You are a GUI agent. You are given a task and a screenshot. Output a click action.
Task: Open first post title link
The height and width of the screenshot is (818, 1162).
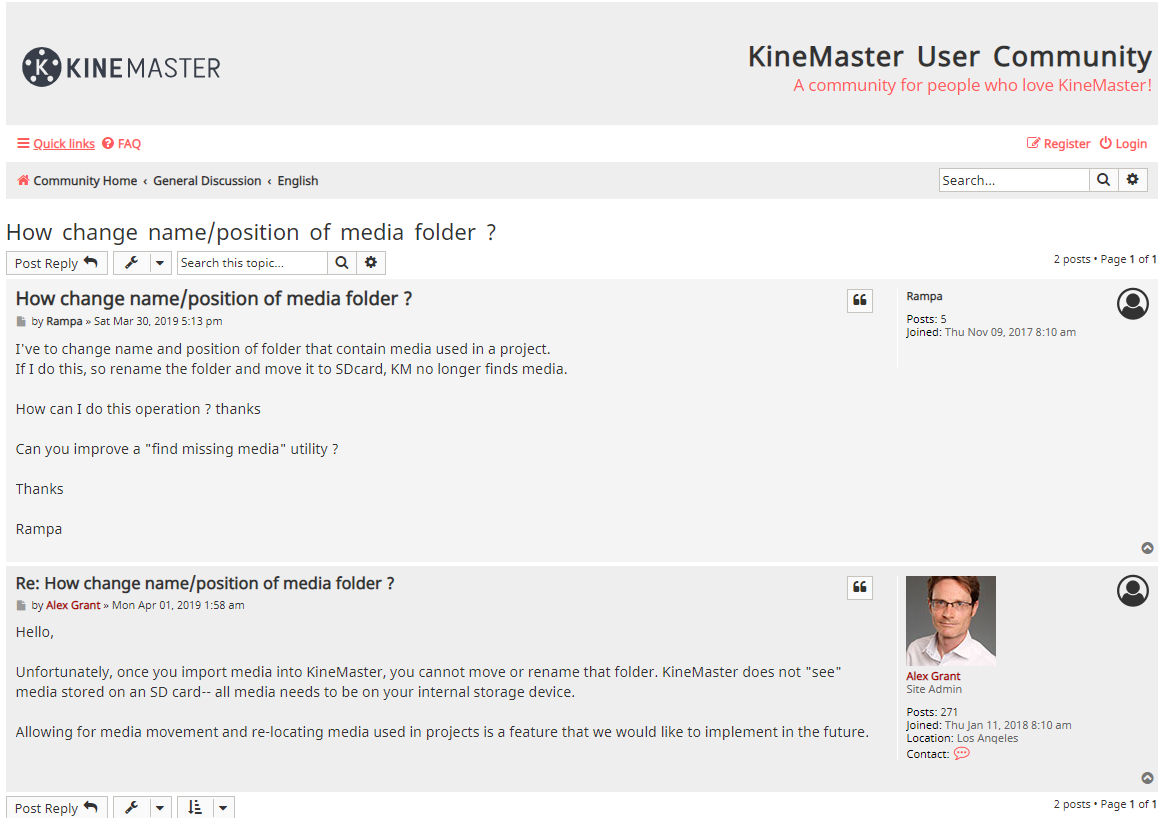(x=213, y=299)
